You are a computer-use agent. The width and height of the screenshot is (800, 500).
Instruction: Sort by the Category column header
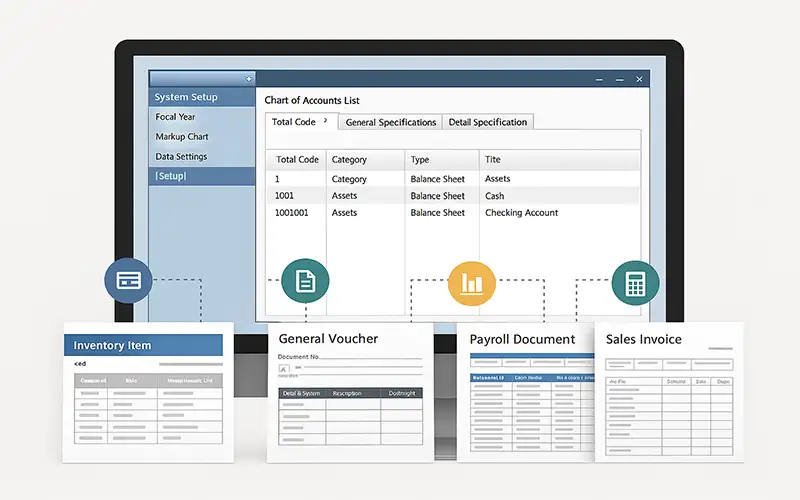tap(349, 160)
